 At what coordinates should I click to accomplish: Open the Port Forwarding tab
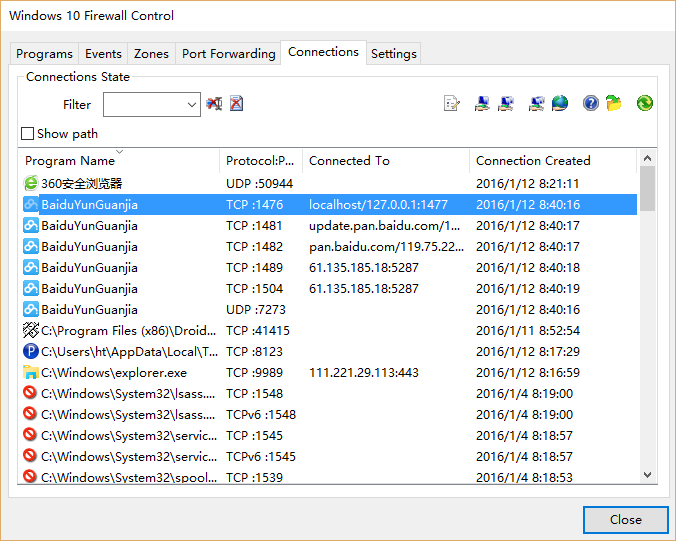click(x=228, y=54)
